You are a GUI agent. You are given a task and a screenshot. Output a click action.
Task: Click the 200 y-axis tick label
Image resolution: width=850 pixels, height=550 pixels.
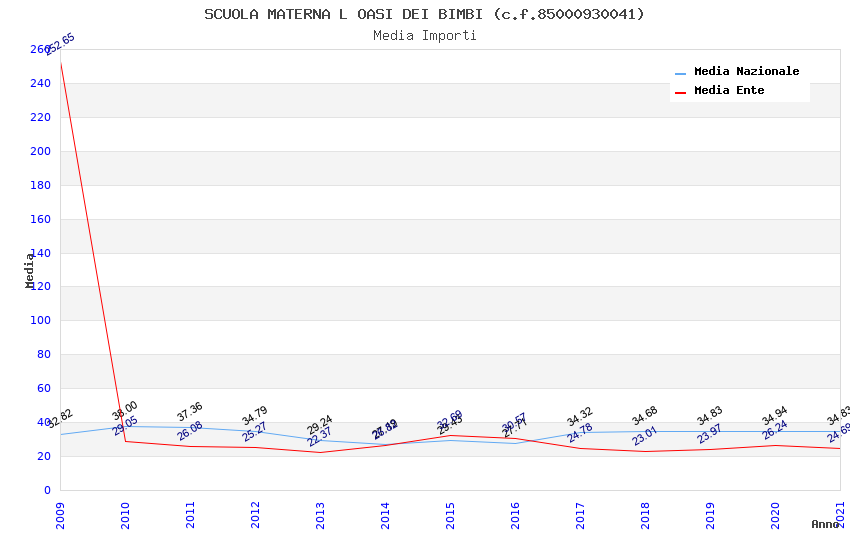(40, 151)
